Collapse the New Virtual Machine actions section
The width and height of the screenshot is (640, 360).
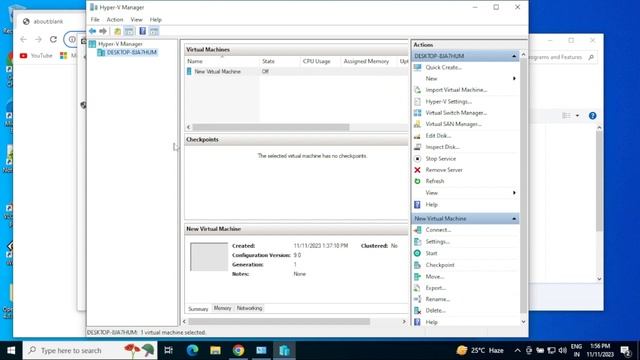pos(514,219)
